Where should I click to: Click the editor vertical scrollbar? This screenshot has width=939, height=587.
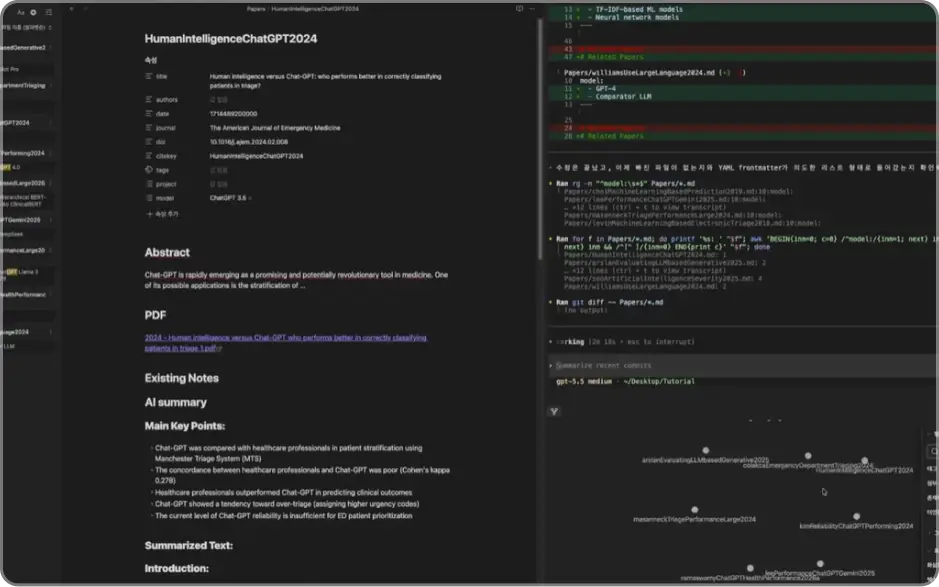coord(540,141)
